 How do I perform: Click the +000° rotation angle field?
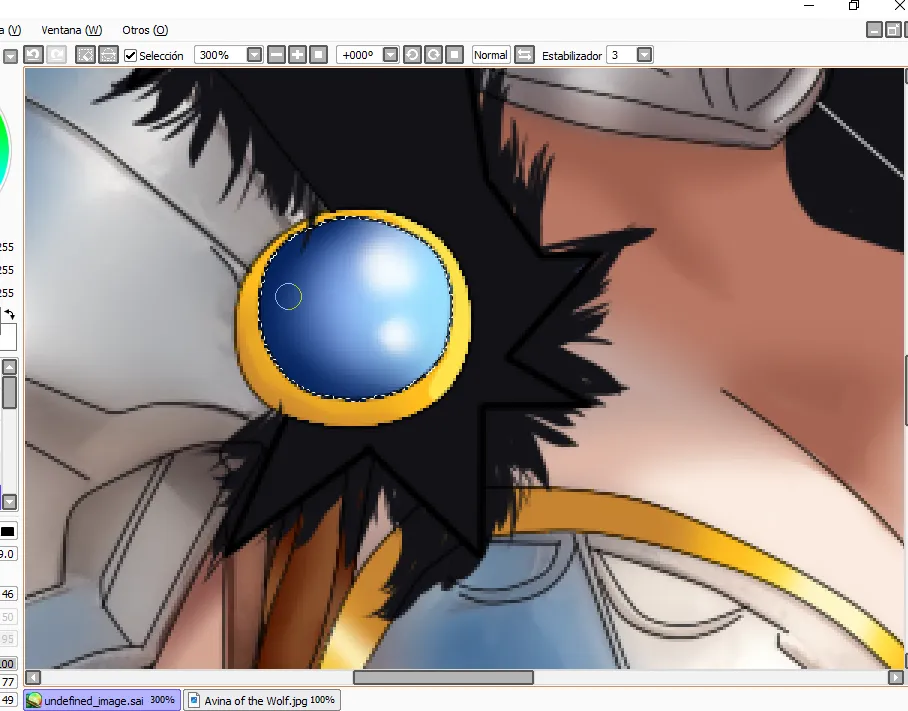pyautogui.click(x=360, y=55)
